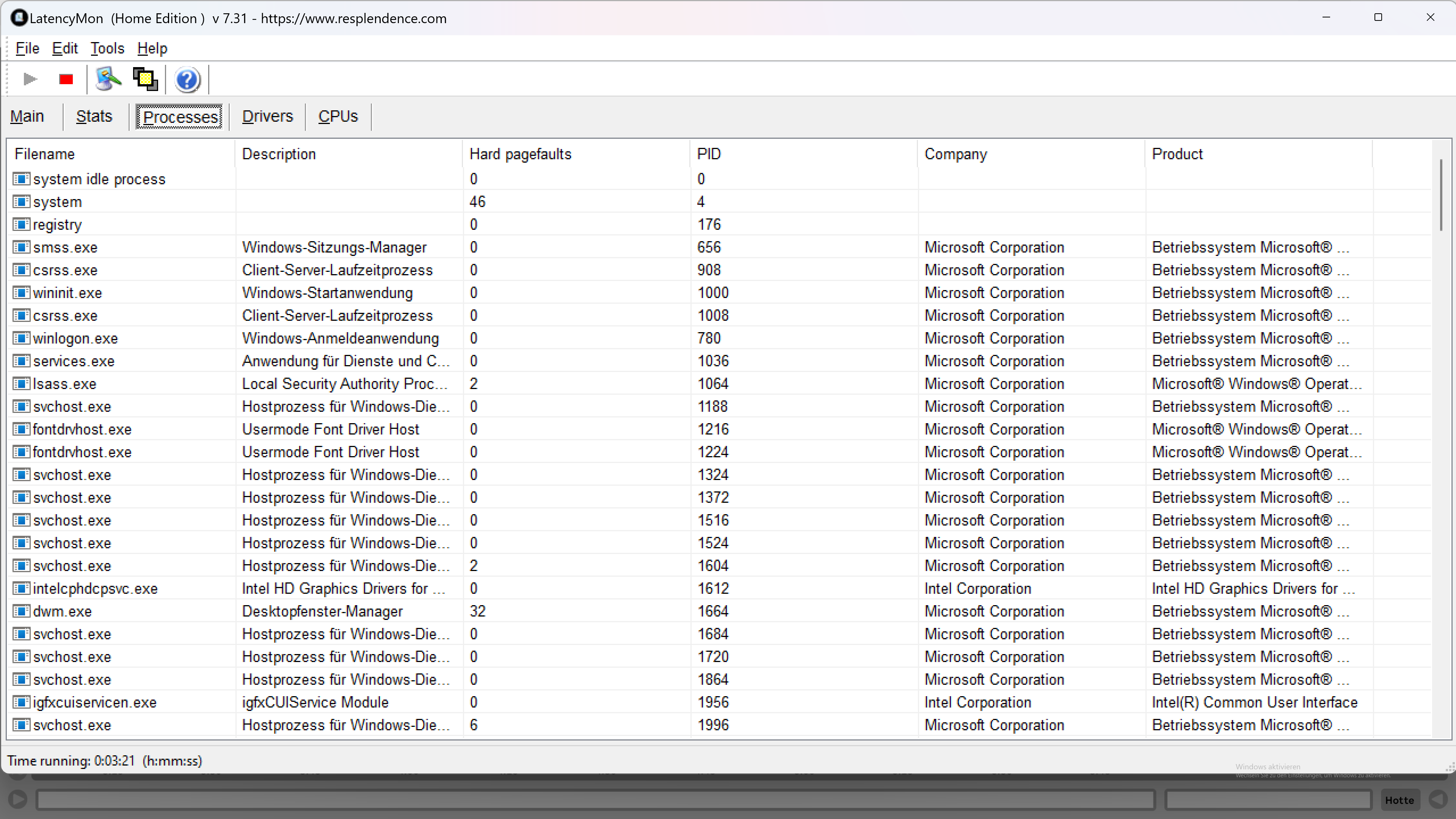1456x819 pixels.
Task: Sort by the PID column header
Action: [x=804, y=154]
